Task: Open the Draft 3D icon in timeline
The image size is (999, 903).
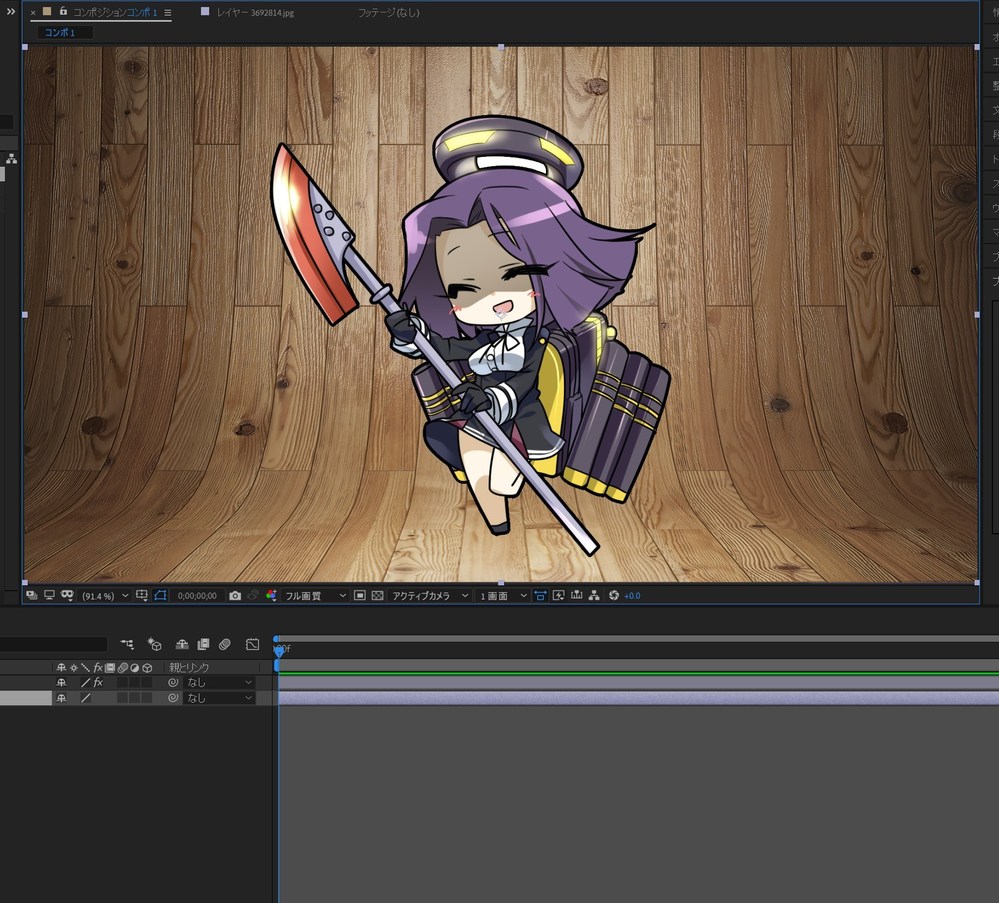Action: [155, 645]
